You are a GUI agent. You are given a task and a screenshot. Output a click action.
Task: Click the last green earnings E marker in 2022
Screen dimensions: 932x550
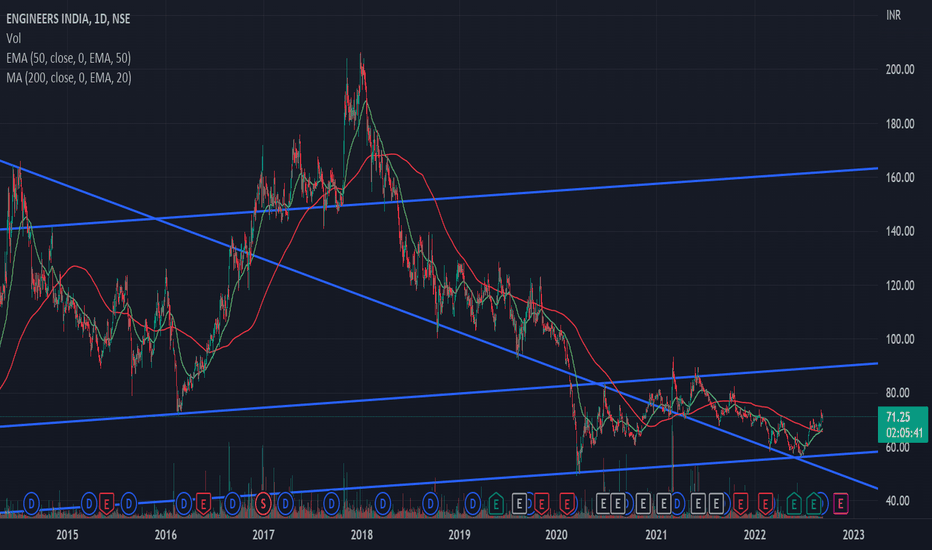[x=814, y=504]
